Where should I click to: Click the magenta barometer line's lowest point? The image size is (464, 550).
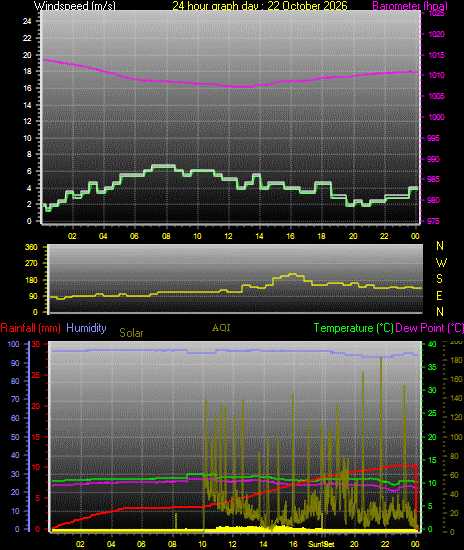pyautogui.click(x=242, y=87)
